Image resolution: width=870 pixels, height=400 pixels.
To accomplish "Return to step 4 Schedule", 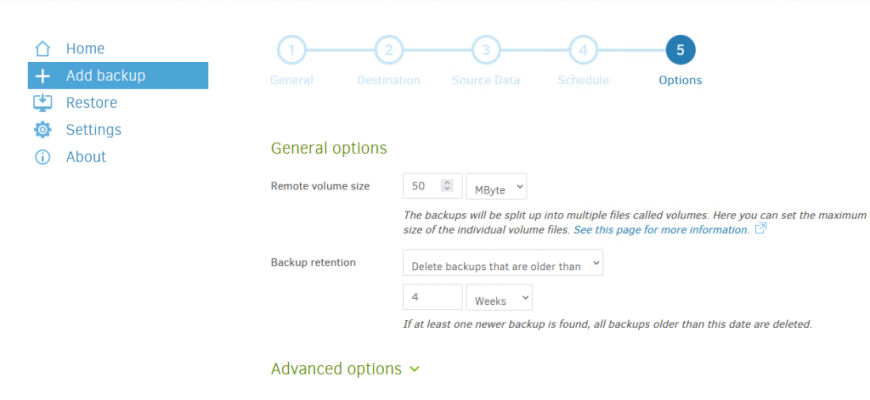I will (583, 49).
